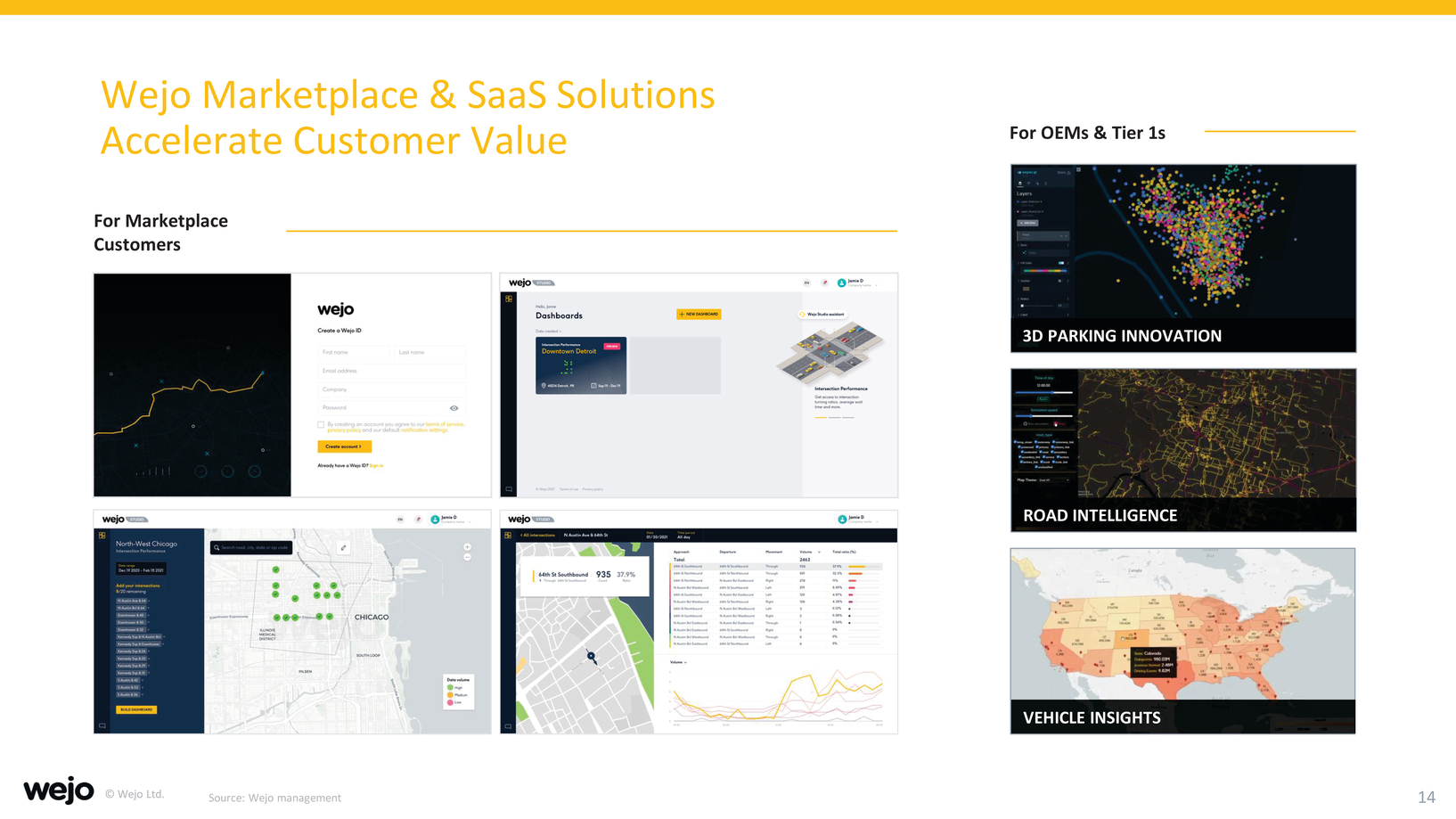Click EN language icon on Dashboards screen

[x=807, y=283]
